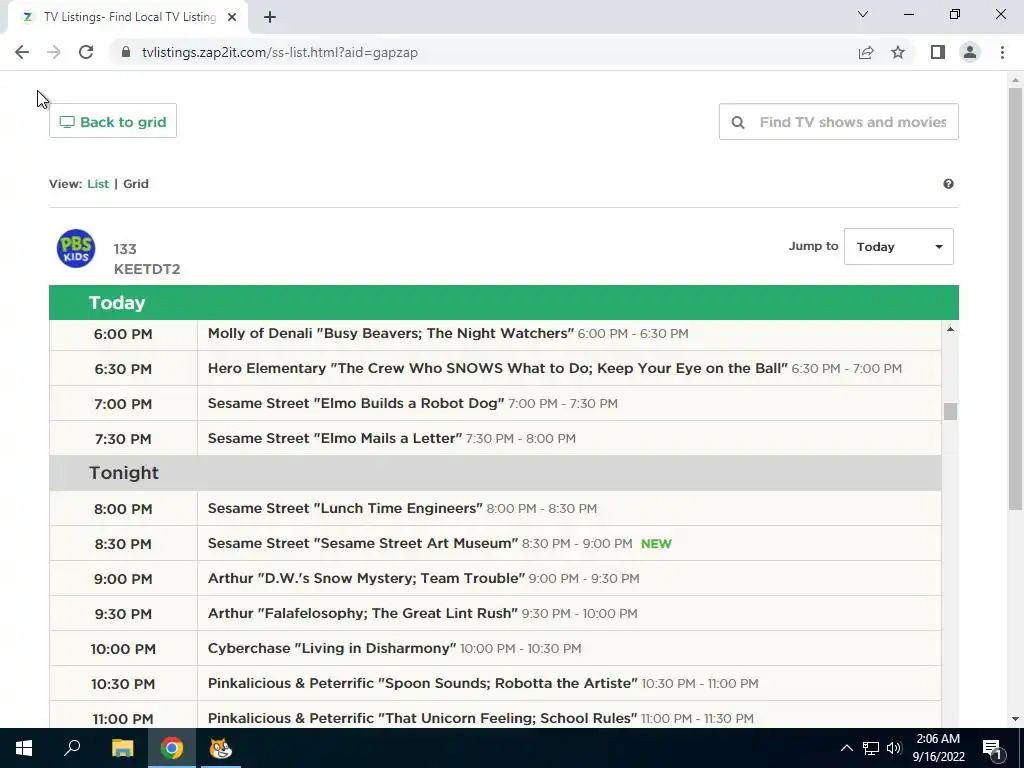
Task: Open Sesame Street Art Museum listing
Action: coord(362,543)
